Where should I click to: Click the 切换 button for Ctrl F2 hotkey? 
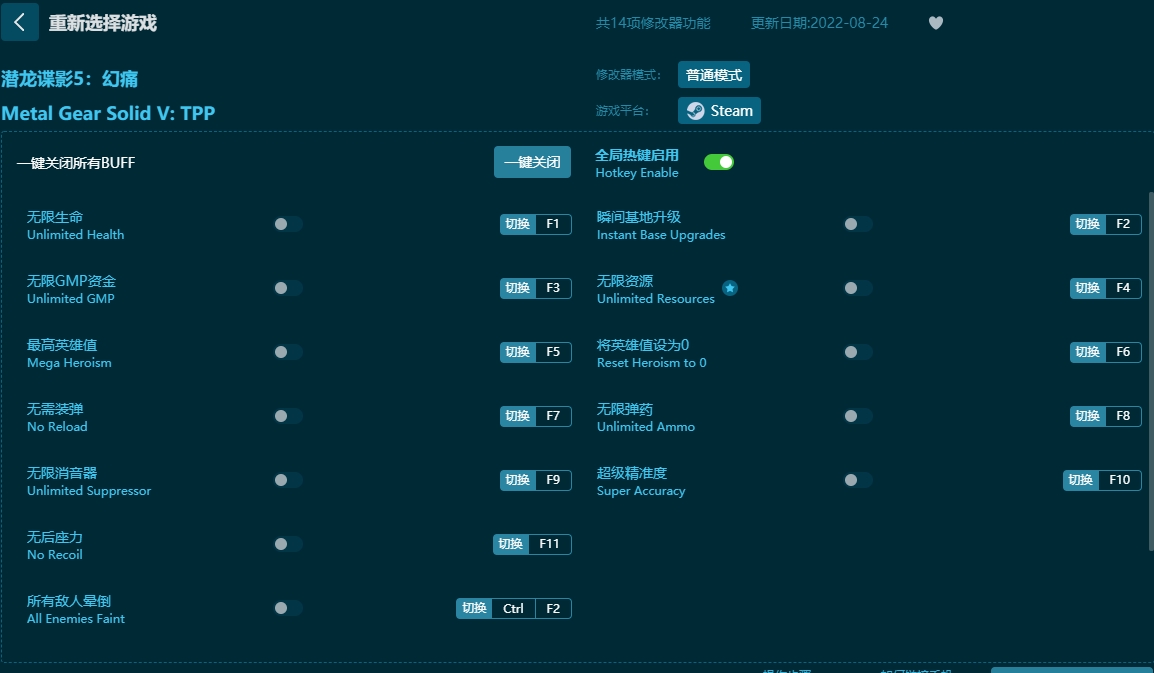point(474,608)
